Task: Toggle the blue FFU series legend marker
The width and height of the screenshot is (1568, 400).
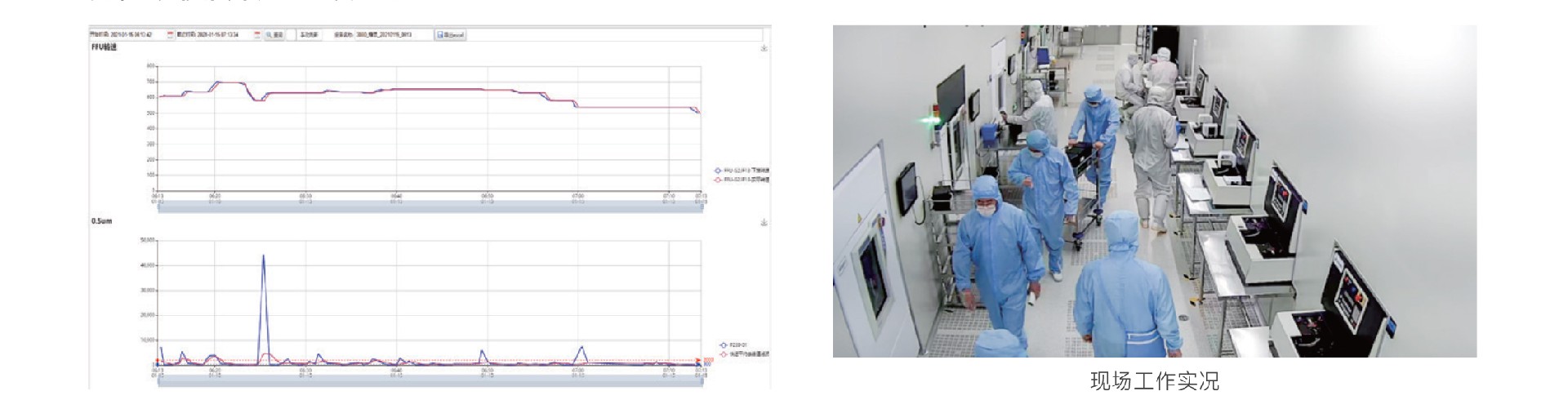Action: click(x=718, y=171)
